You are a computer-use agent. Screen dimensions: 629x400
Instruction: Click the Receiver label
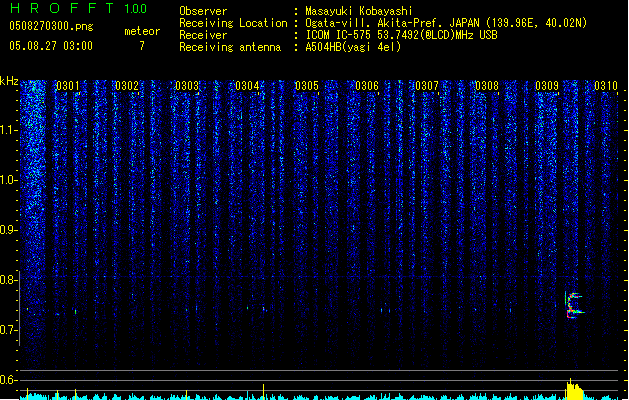pos(203,35)
